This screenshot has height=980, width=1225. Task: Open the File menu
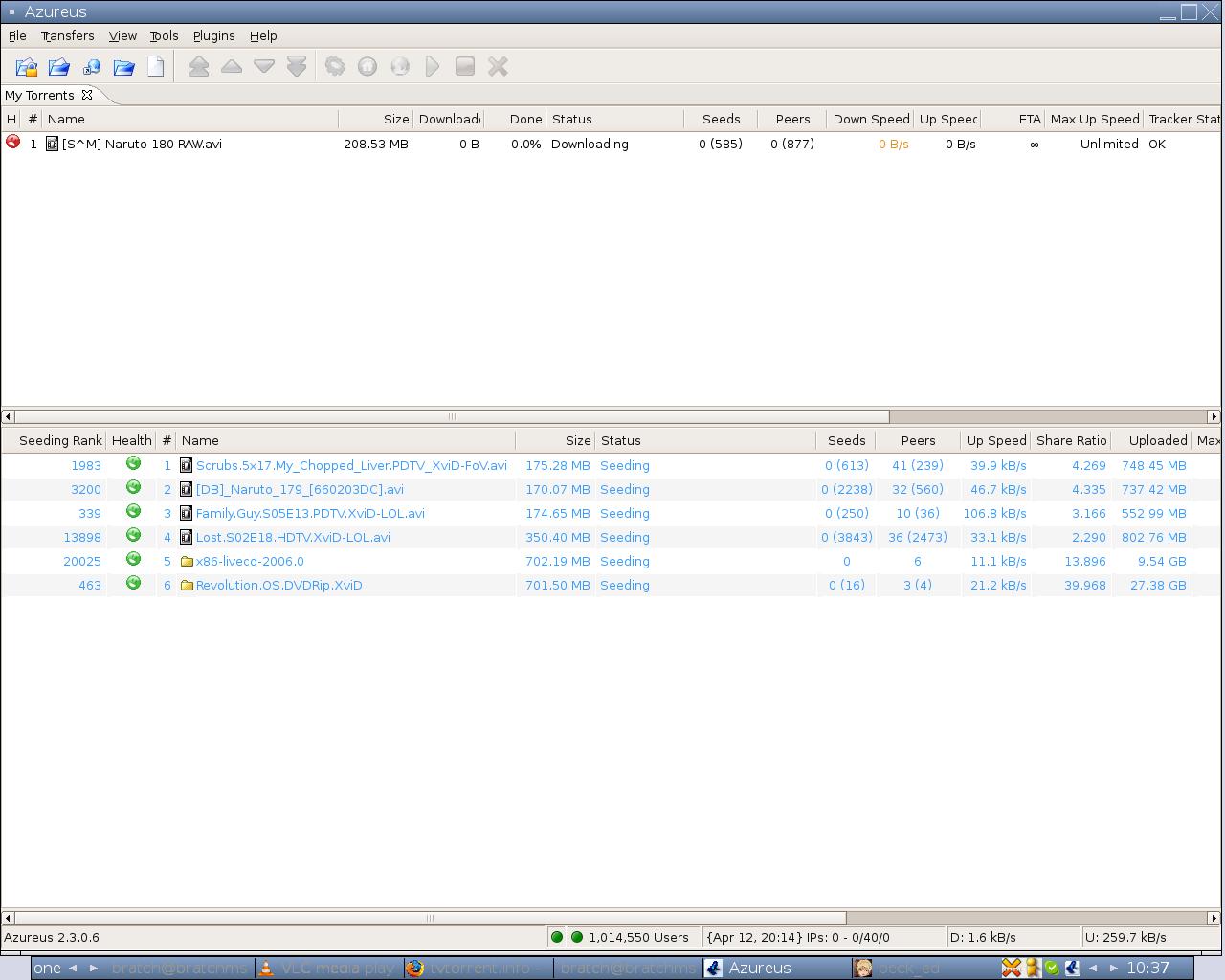pyautogui.click(x=17, y=35)
